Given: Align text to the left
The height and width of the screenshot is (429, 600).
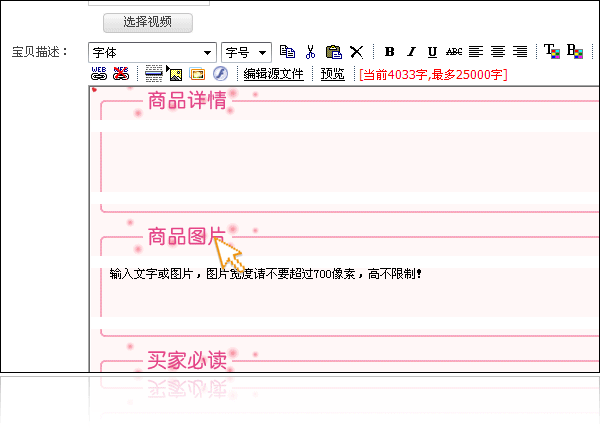Looking at the screenshot, I should point(476,52).
